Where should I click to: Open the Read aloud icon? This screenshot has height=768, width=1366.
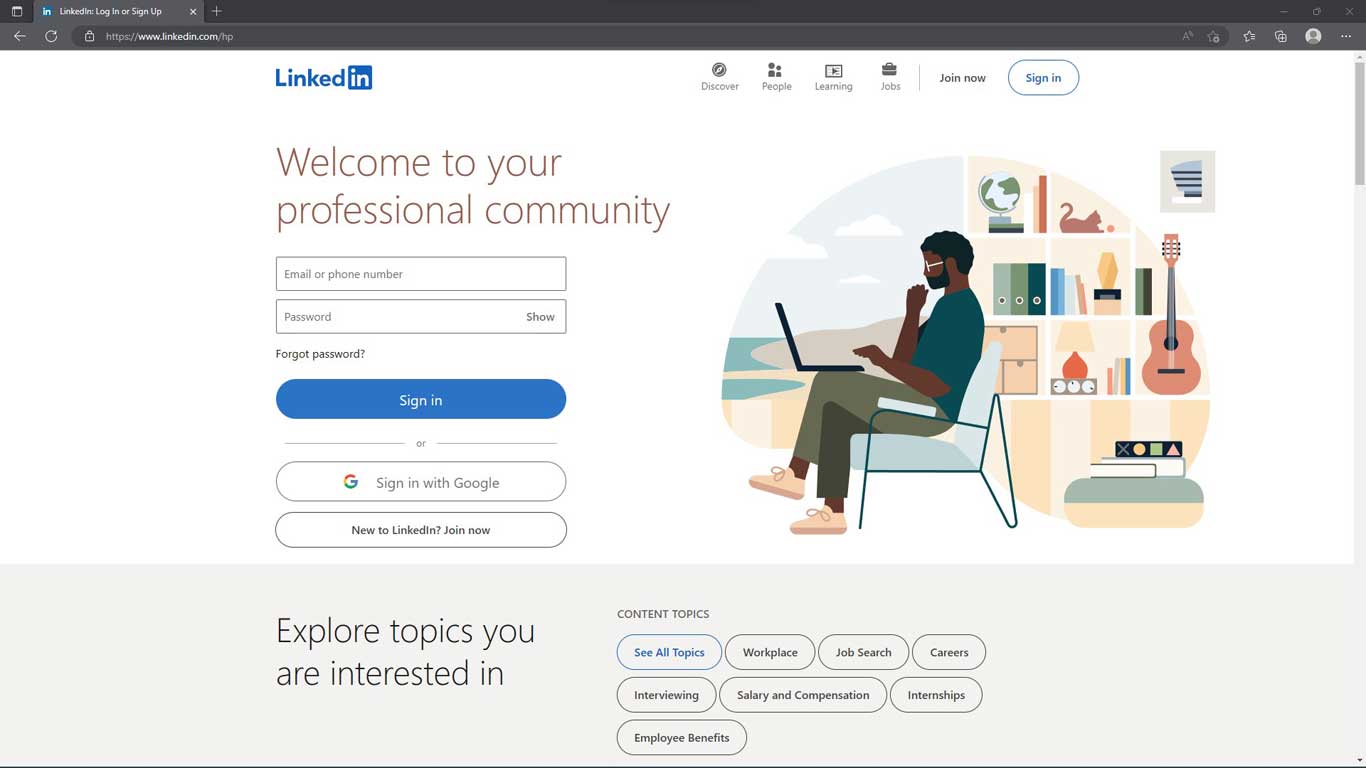1187,36
